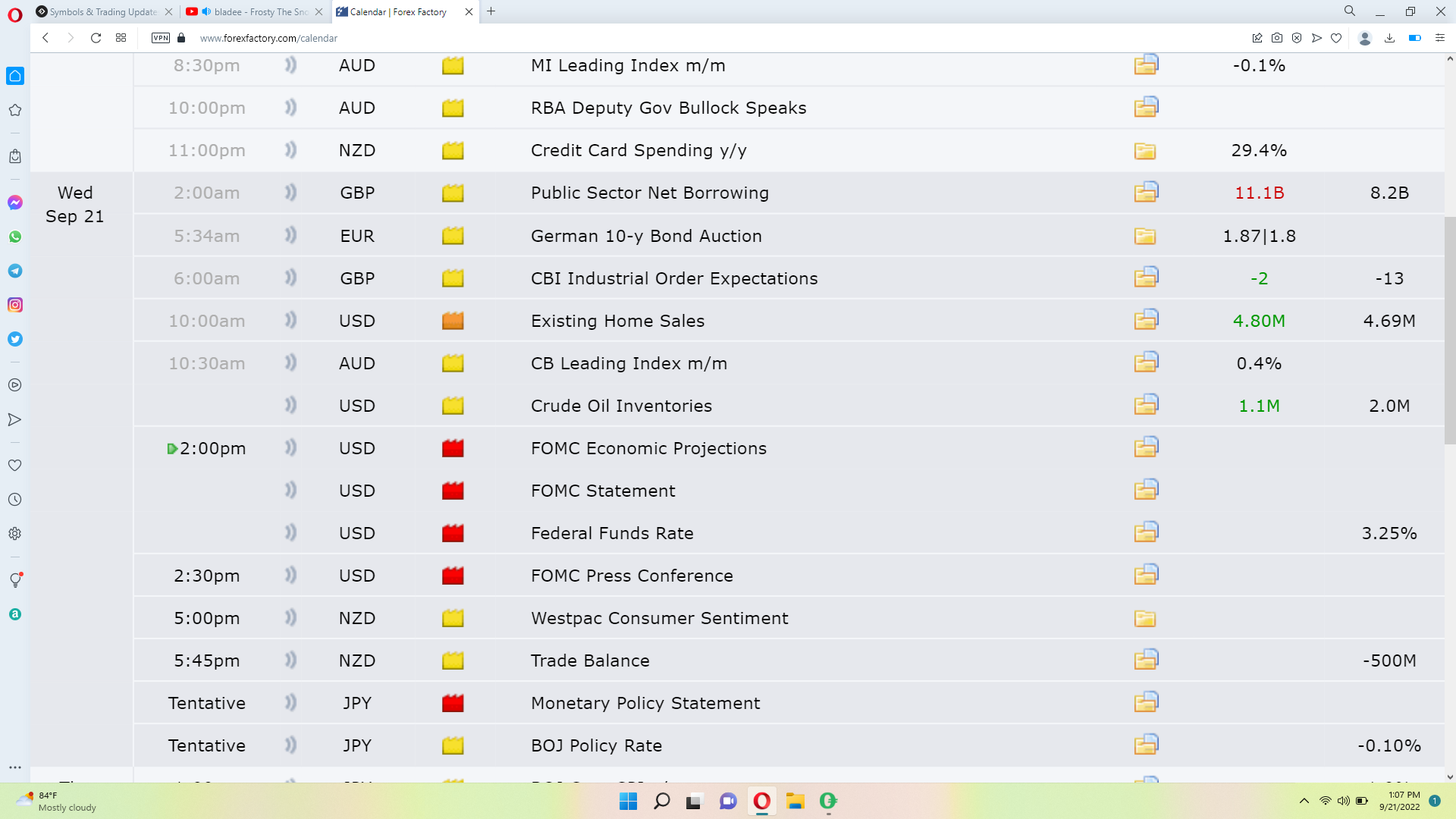Expand hidden system tray icons chevron

tap(1304, 801)
